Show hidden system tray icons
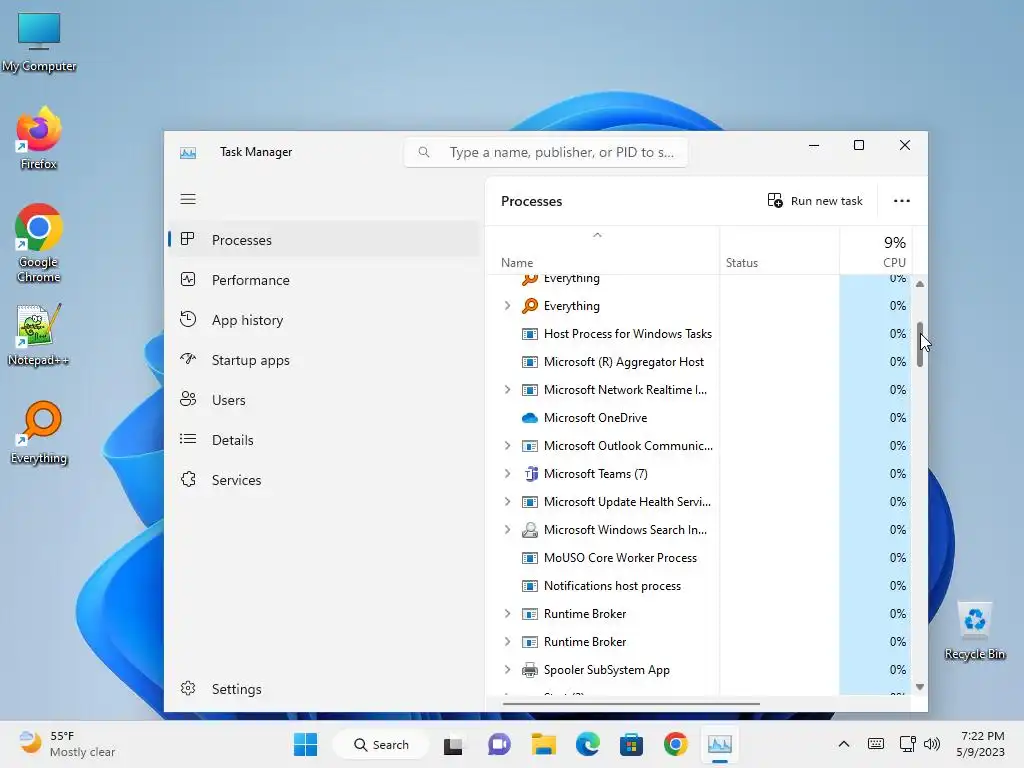This screenshot has height=768, width=1024. point(844,744)
